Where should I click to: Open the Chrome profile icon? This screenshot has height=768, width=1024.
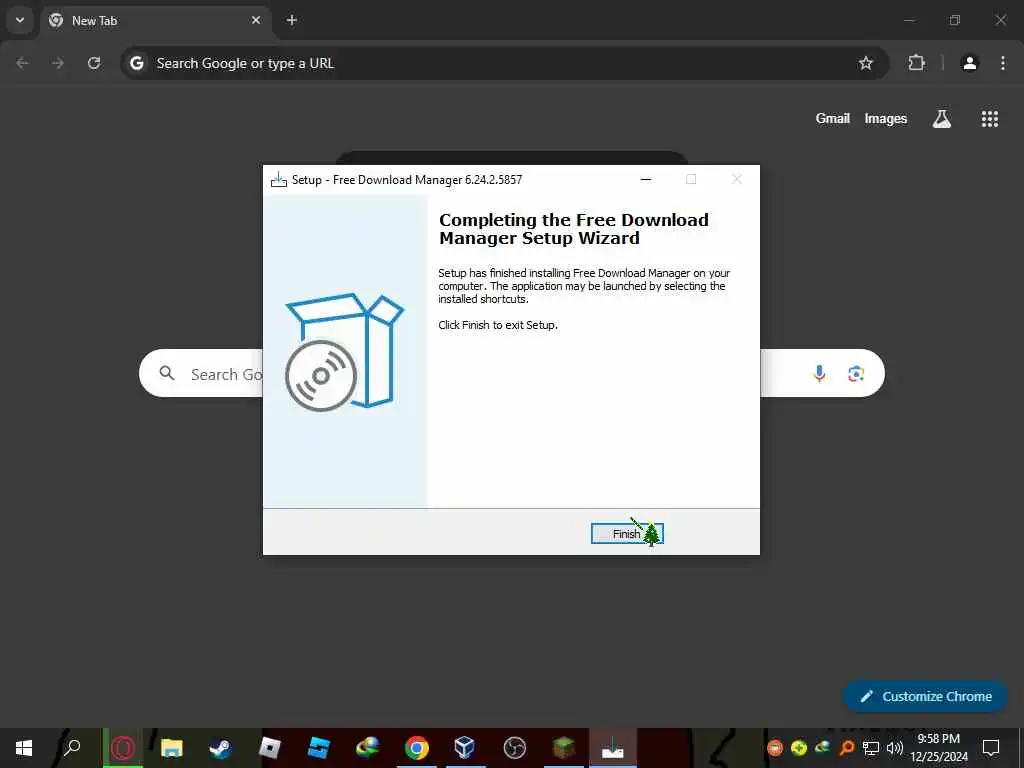point(970,63)
